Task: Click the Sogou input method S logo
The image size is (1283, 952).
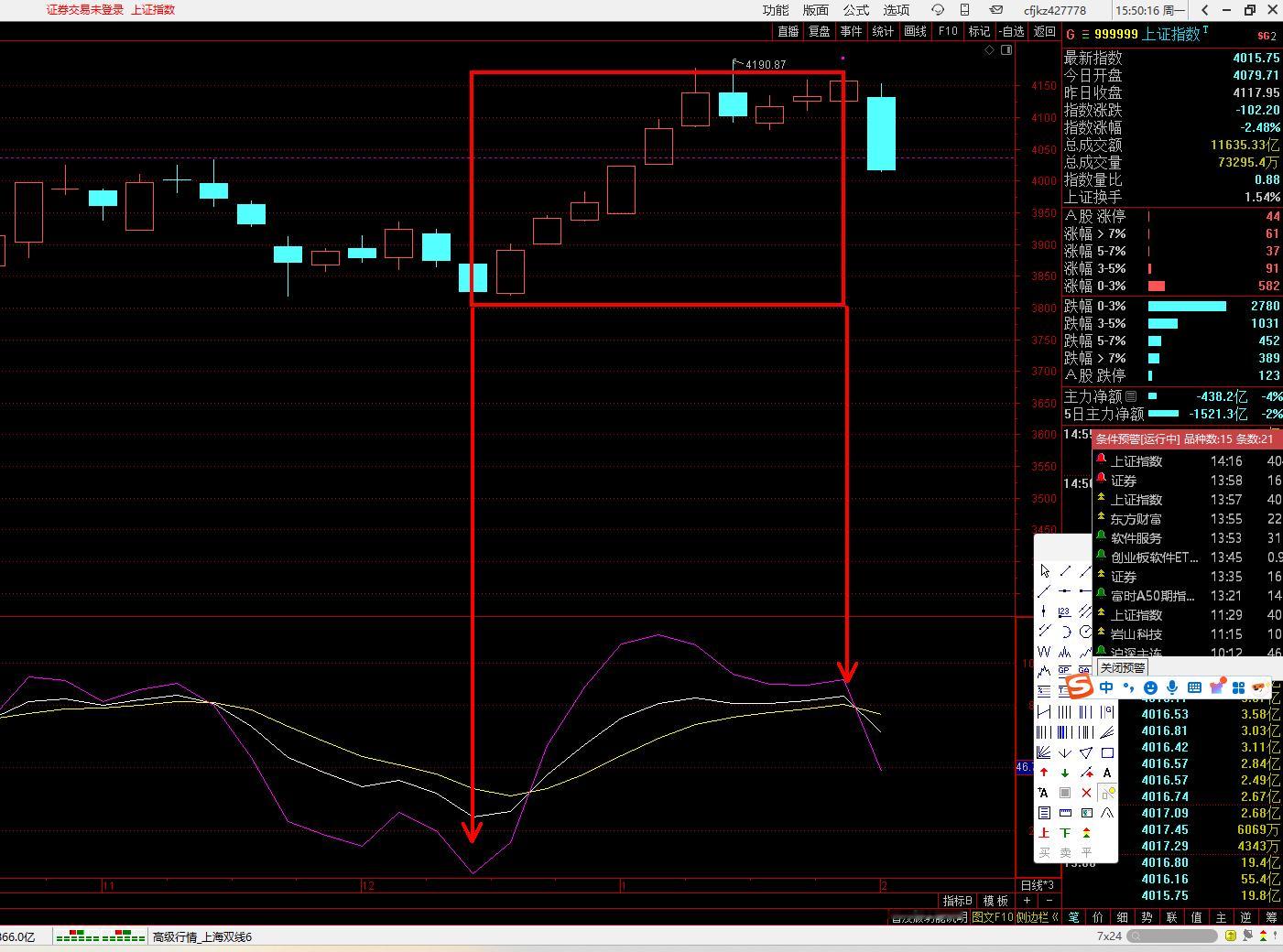Action: pos(1081,687)
